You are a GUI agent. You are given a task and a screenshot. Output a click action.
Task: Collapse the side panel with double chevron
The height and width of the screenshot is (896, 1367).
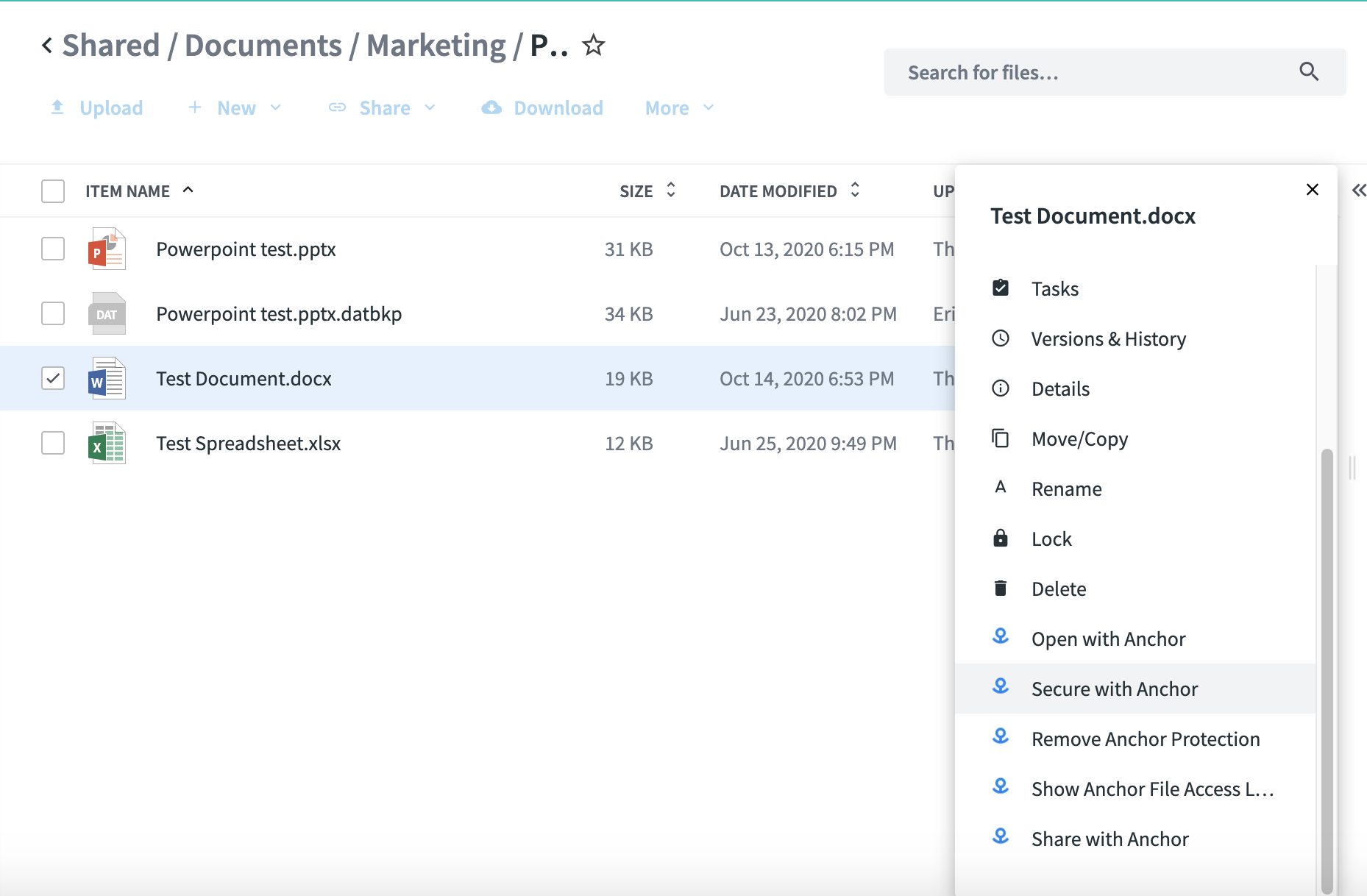point(1358,191)
